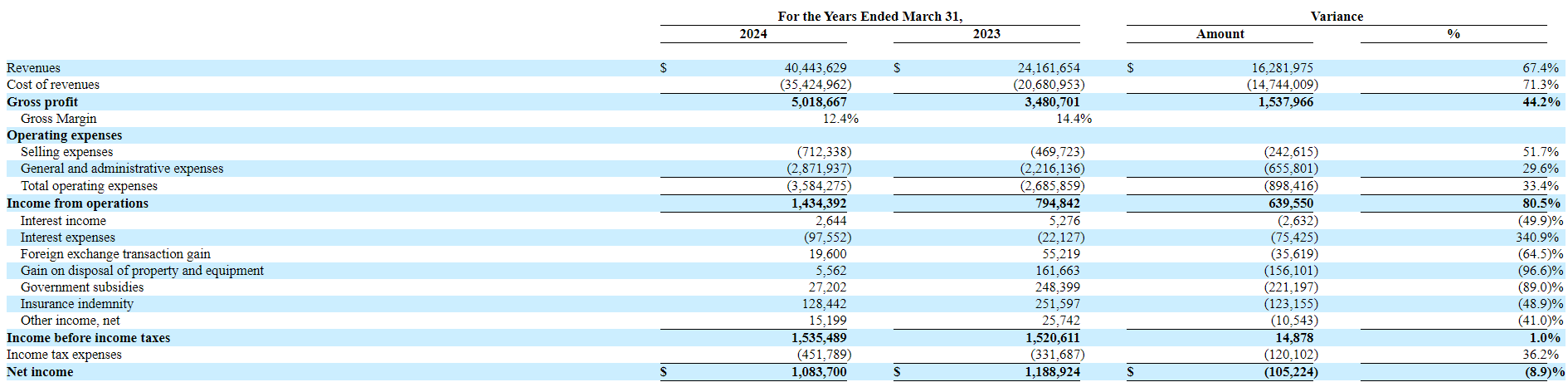Select the 2023 column header
The image size is (1568, 387).
tap(986, 34)
